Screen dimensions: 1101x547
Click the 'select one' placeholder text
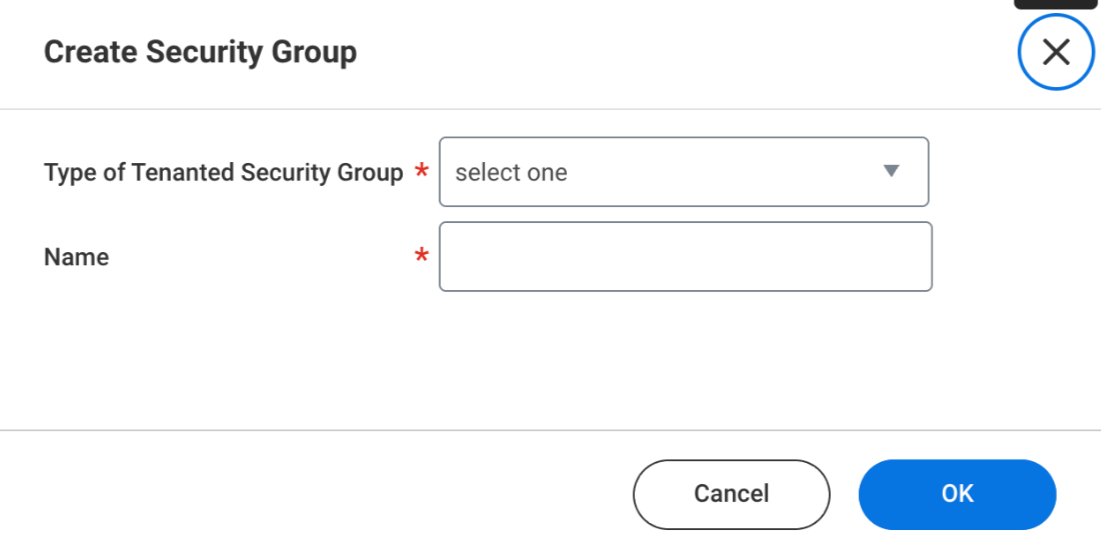[x=511, y=173]
